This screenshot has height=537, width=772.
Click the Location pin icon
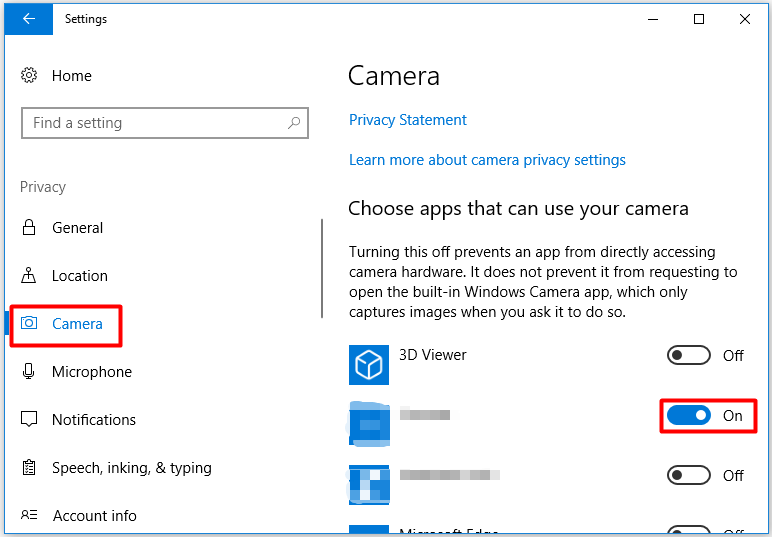pos(29,275)
